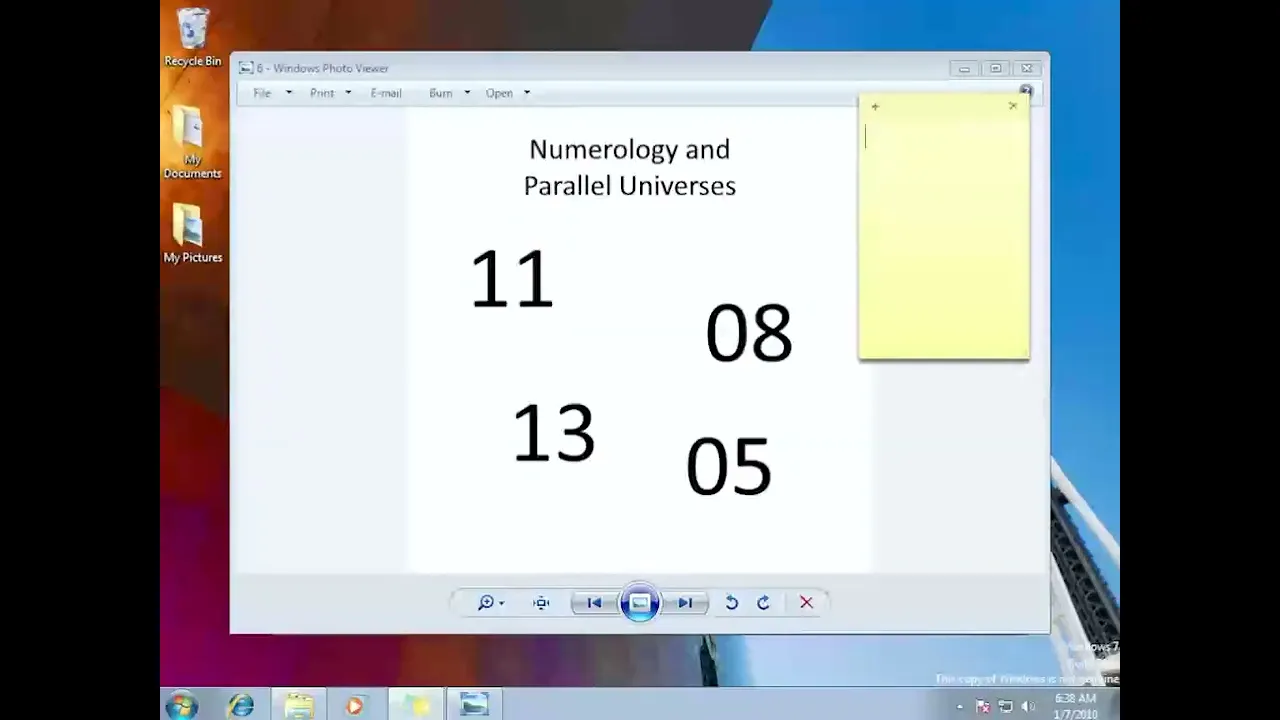Open the Open menu dropdown
This screenshot has height=720, width=1280.
tap(527, 93)
